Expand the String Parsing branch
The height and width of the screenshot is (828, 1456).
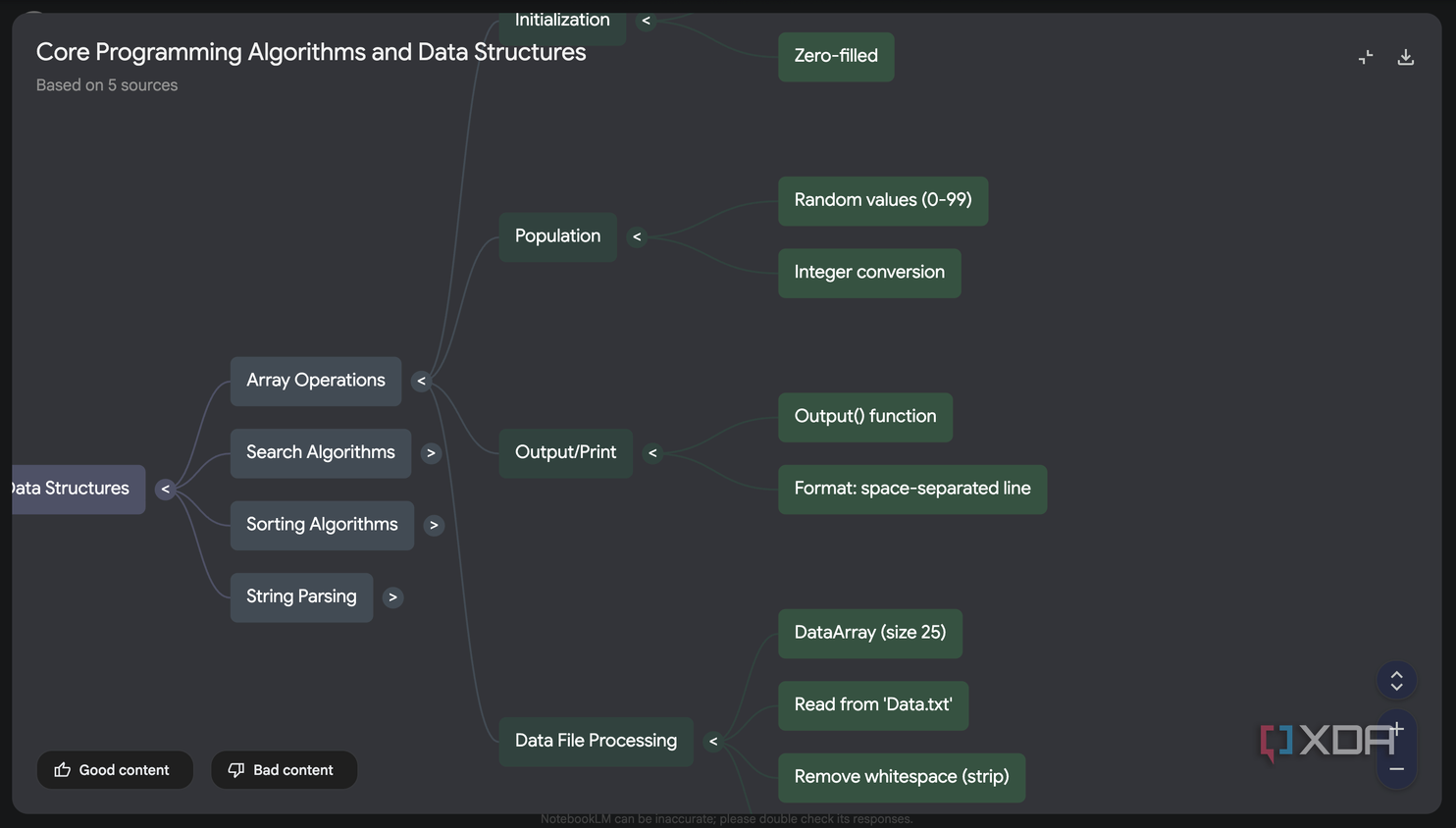tap(392, 597)
